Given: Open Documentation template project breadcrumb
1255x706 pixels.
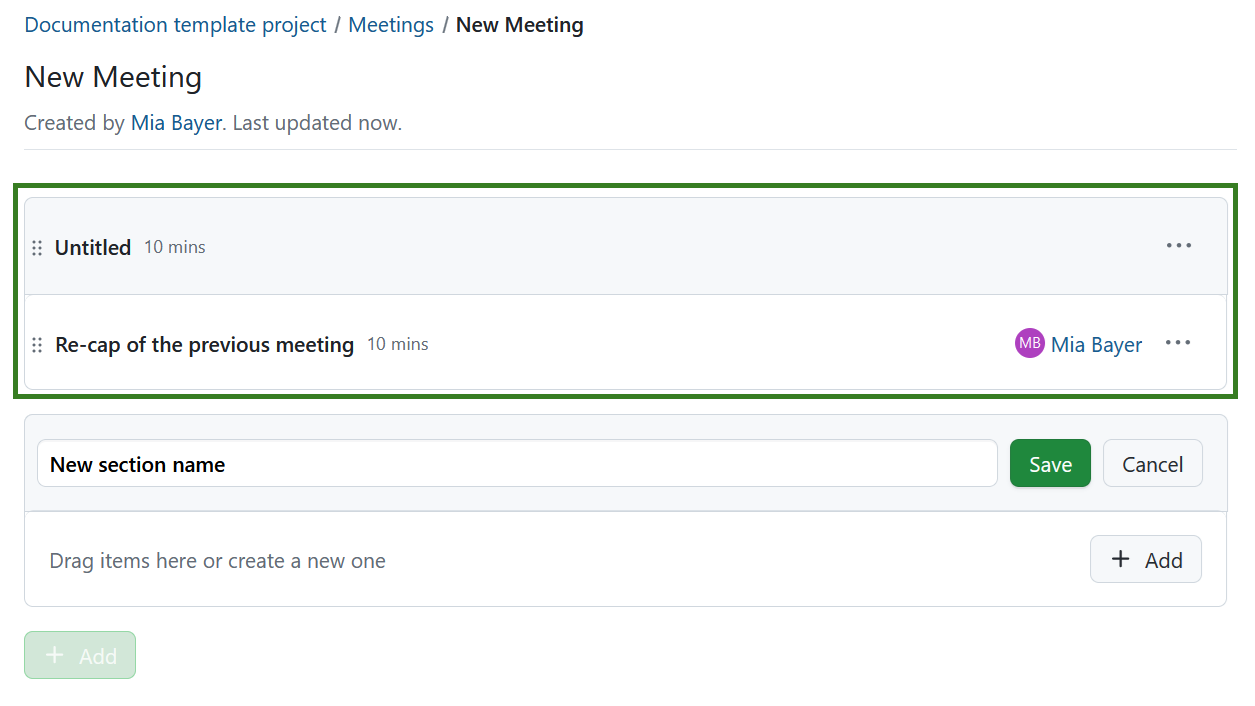Looking at the screenshot, I should 175,25.
